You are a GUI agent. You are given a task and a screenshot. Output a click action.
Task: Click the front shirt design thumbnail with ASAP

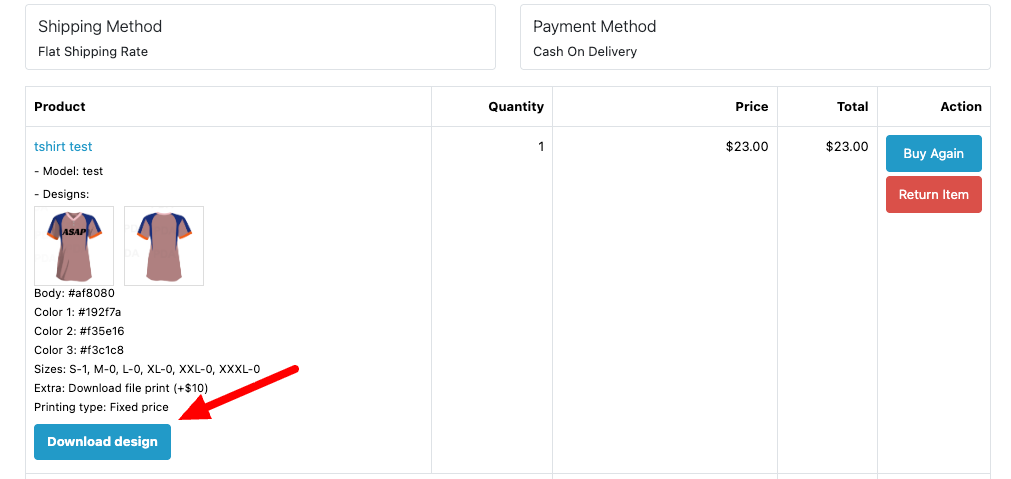pos(74,245)
